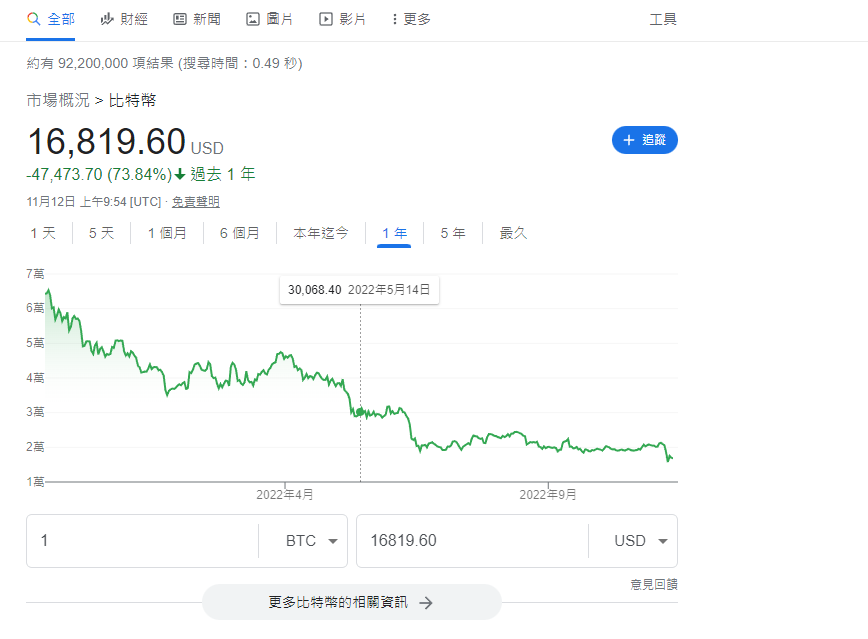The width and height of the screenshot is (868, 639).
Task: Click the 意見回饋 feedback link
Action: 653,584
